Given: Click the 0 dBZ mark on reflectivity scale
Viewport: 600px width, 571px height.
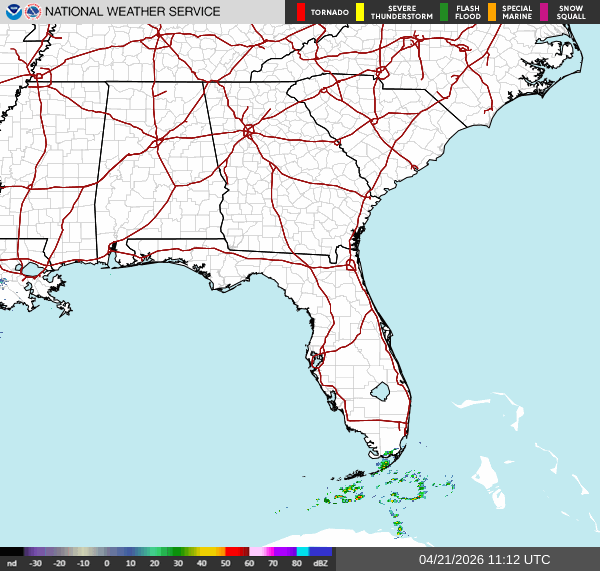Looking at the screenshot, I should click(107, 563).
